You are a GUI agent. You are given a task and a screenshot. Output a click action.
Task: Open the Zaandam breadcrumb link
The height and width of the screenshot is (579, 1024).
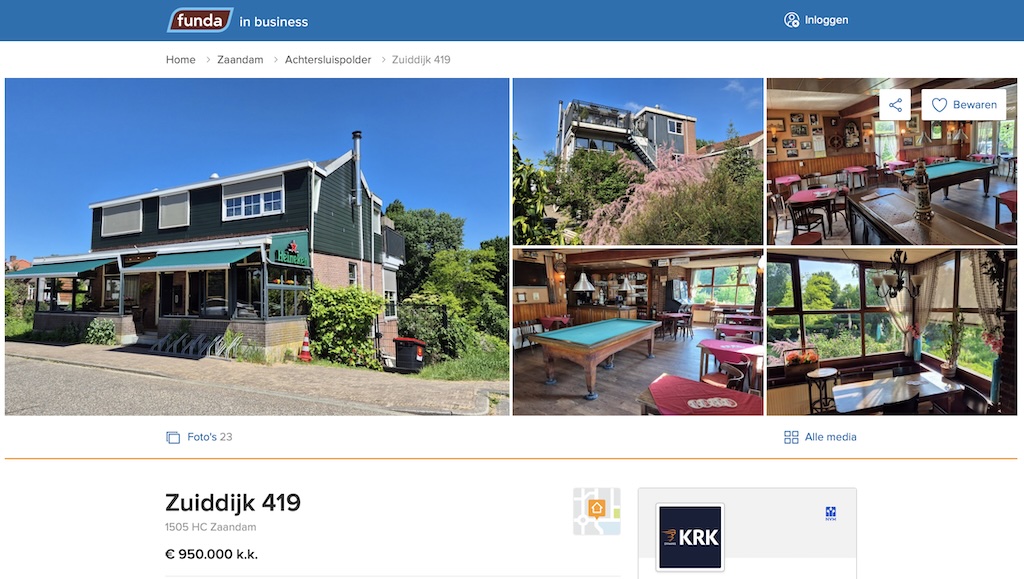point(240,59)
